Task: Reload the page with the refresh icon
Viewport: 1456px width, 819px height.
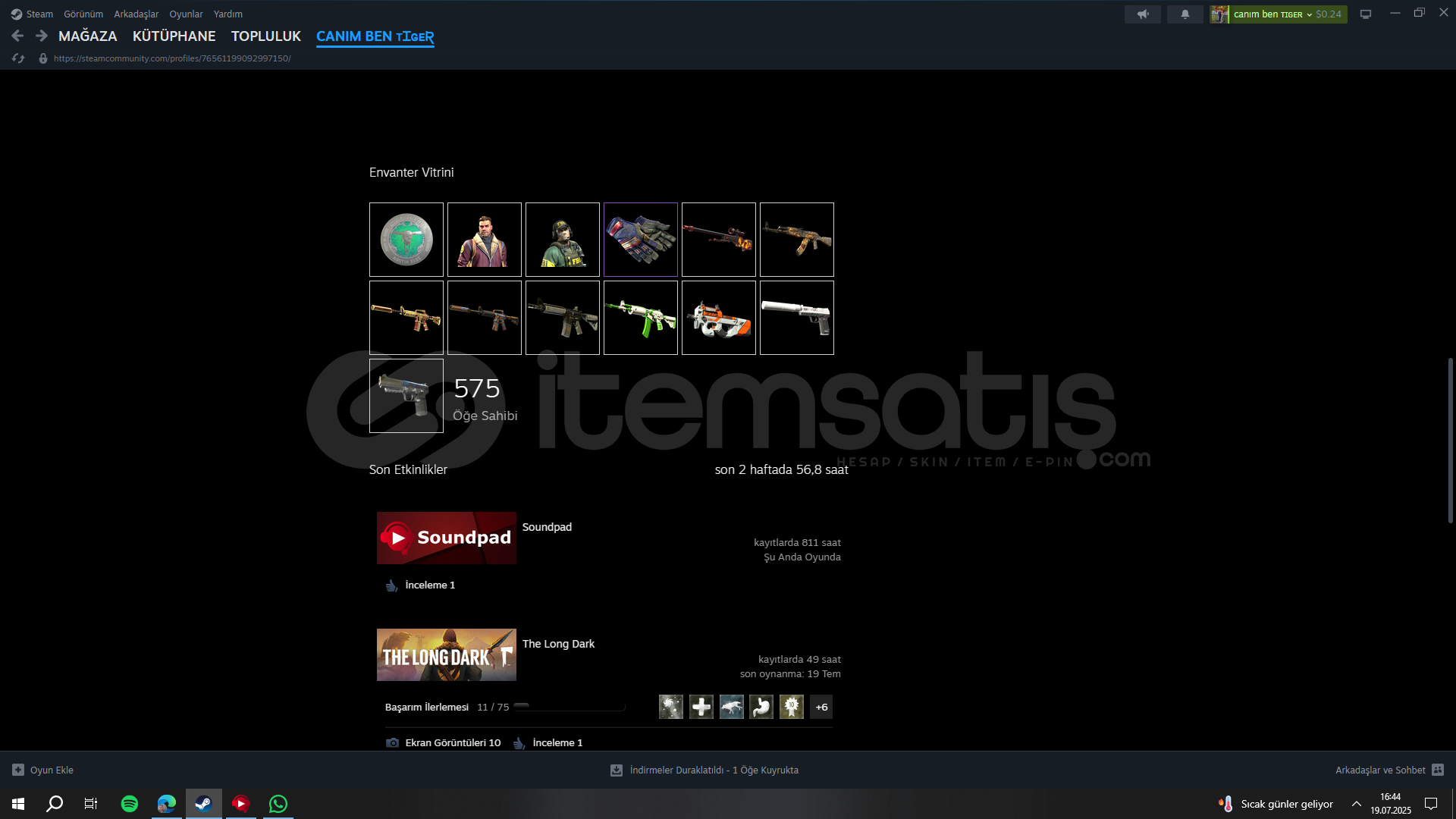Action: pyautogui.click(x=18, y=58)
